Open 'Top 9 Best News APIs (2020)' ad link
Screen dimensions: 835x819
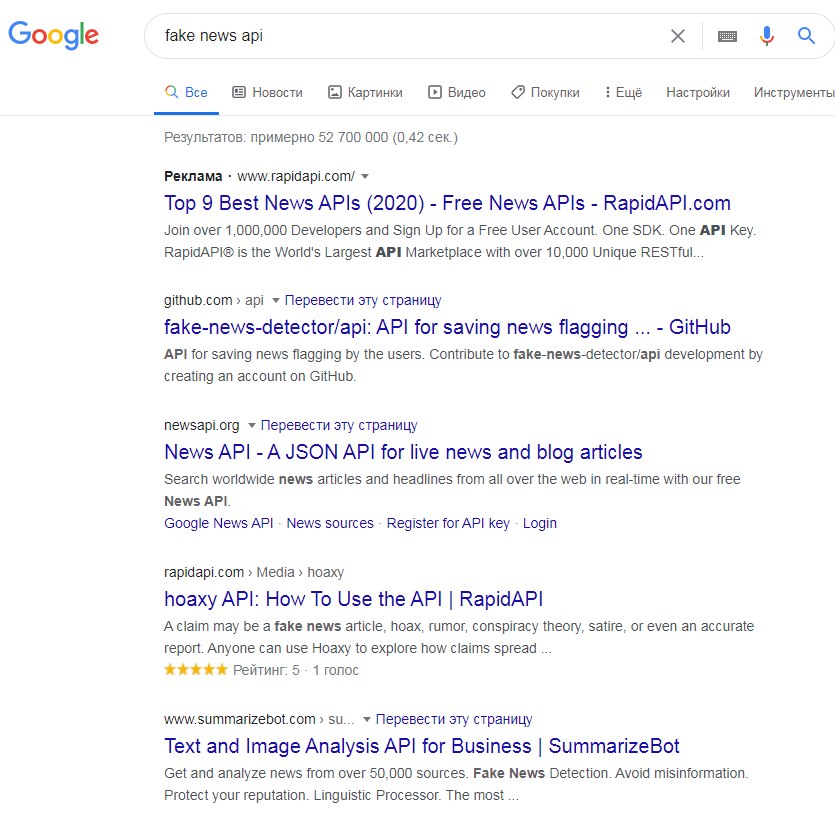tap(447, 203)
